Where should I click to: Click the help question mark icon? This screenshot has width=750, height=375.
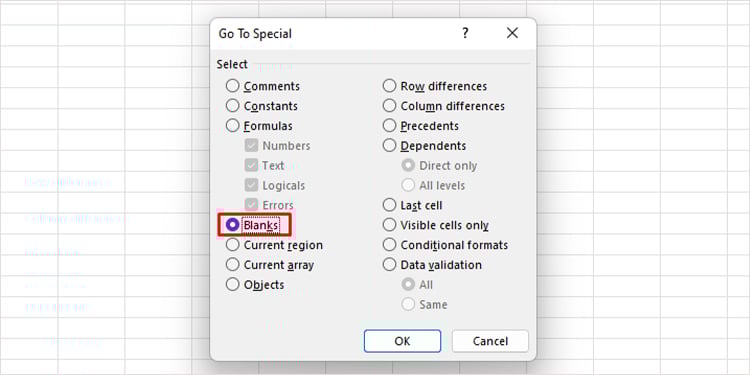pos(465,33)
